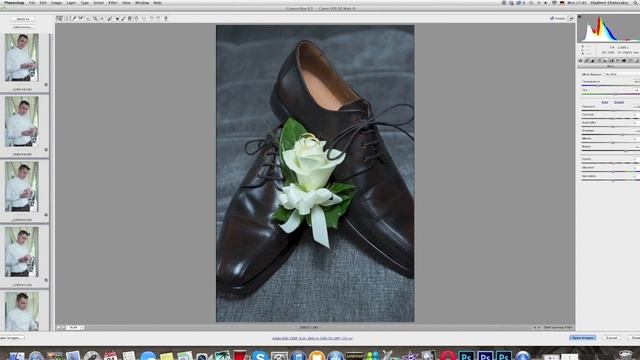Open Skype from the dock

(260, 356)
